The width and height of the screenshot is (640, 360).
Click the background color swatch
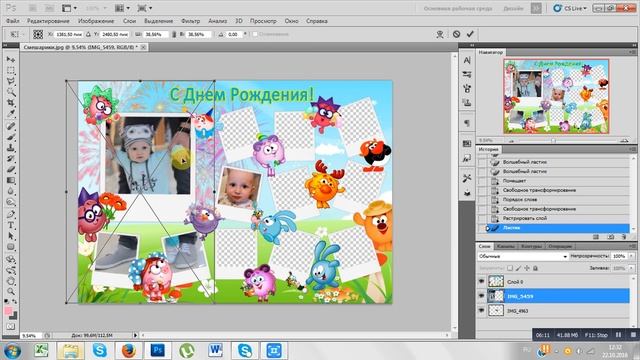coord(13,316)
